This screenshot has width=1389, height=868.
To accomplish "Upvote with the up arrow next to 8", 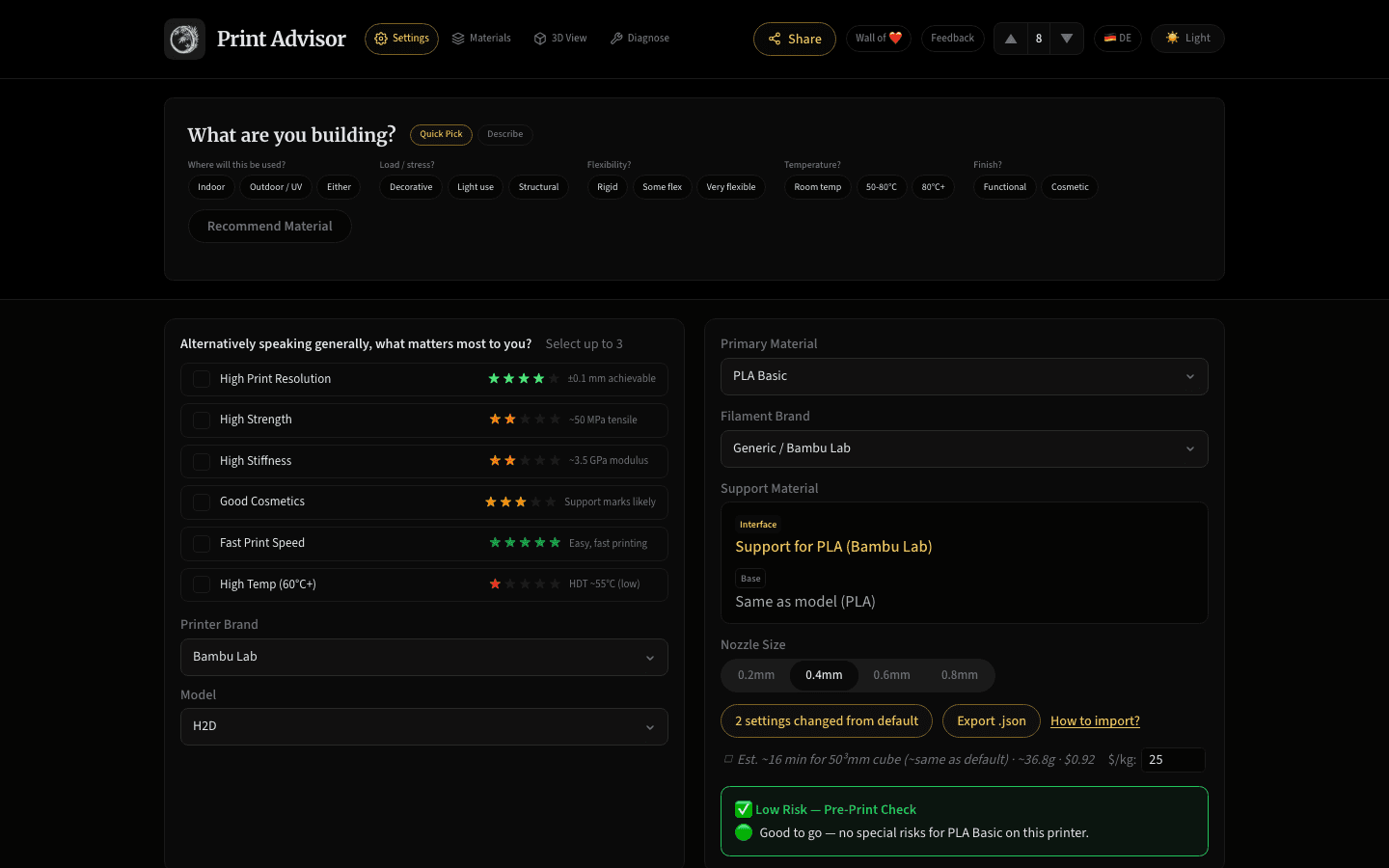I will tap(1010, 39).
